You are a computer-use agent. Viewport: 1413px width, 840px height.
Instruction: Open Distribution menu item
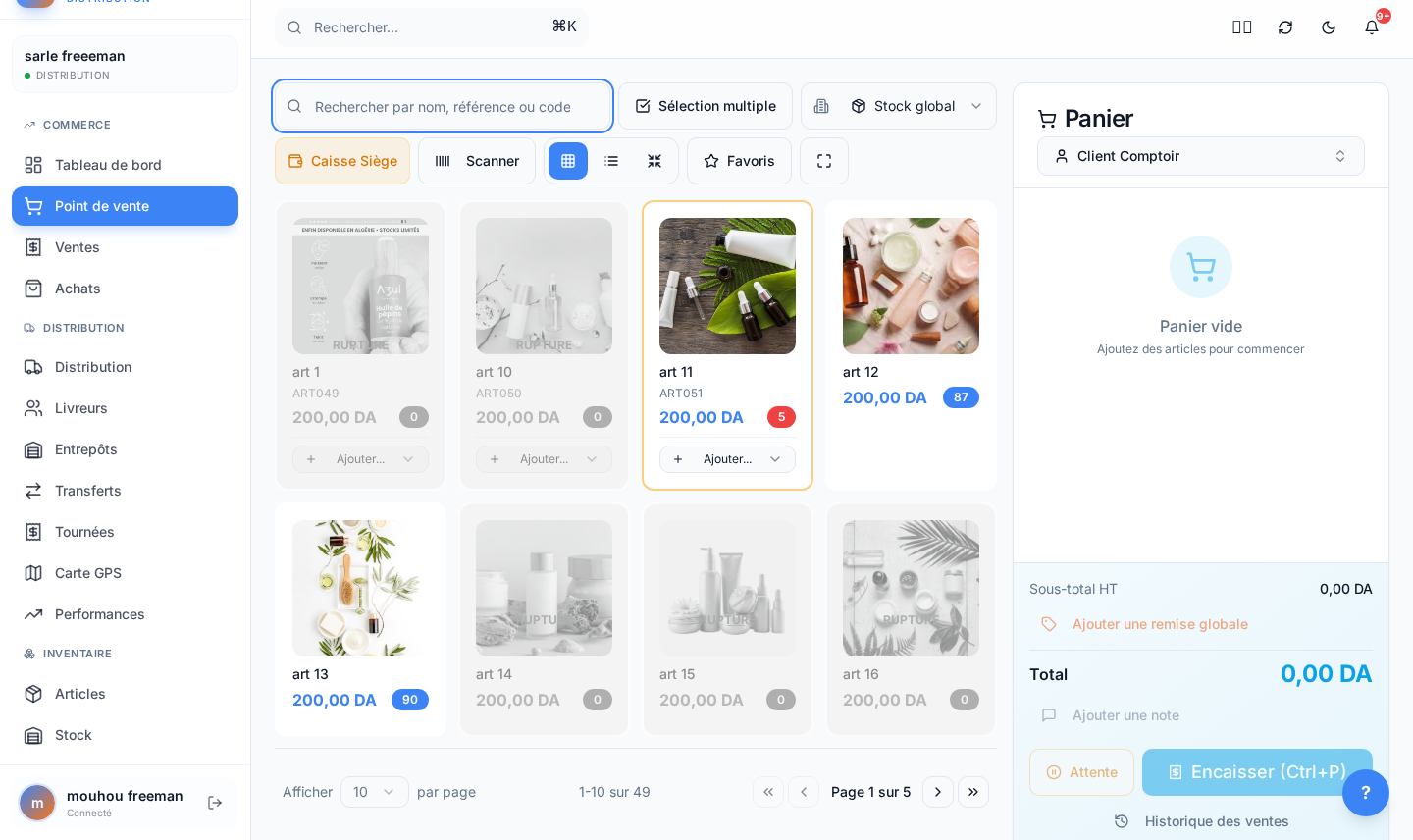point(125,367)
